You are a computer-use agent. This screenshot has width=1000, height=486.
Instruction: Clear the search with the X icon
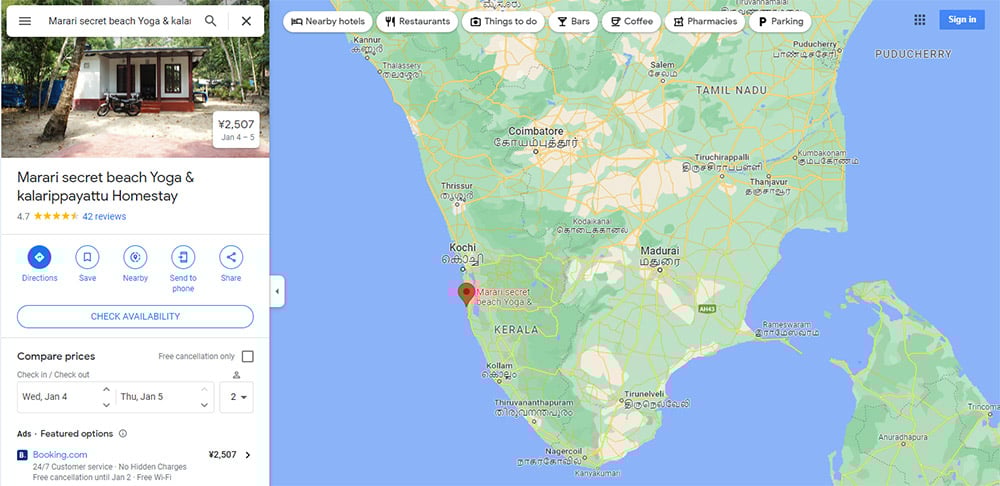coord(246,21)
